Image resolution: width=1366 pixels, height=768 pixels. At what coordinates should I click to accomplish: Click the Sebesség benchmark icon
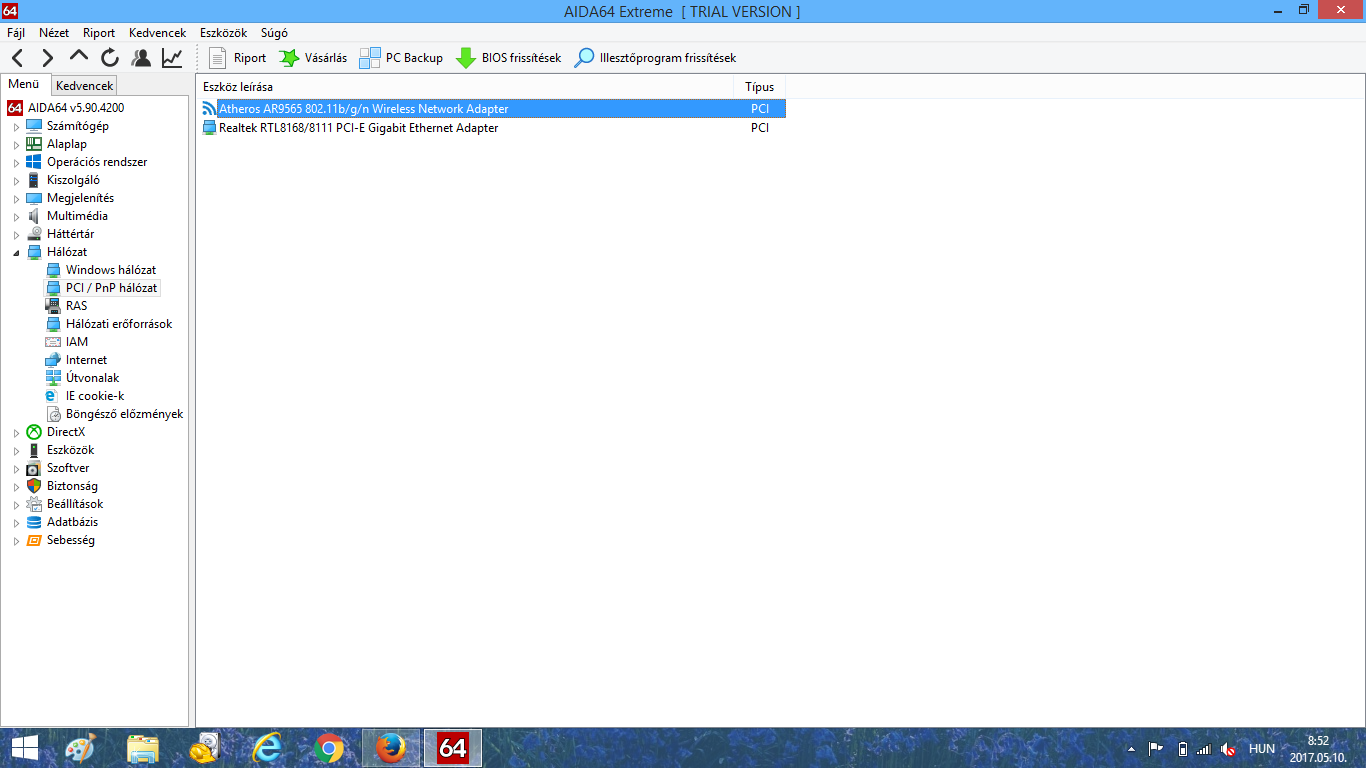(34, 540)
